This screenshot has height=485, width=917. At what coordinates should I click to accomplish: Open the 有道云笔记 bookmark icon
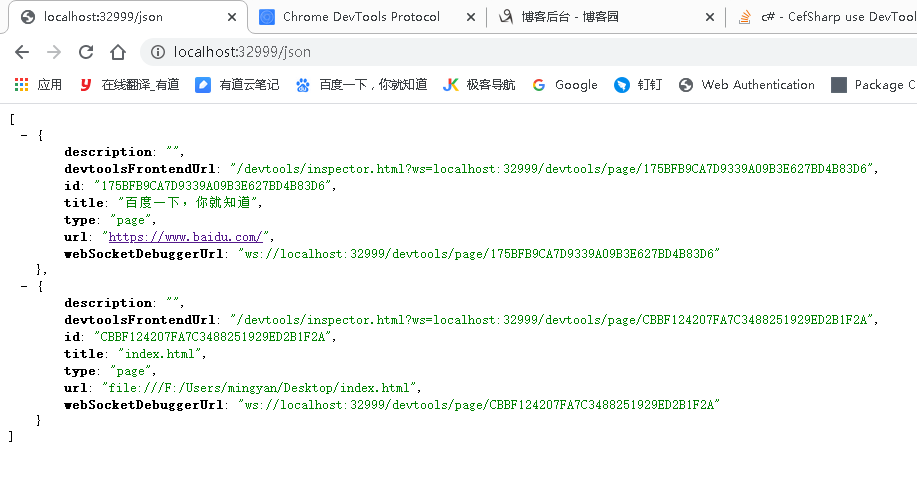[x=203, y=85]
